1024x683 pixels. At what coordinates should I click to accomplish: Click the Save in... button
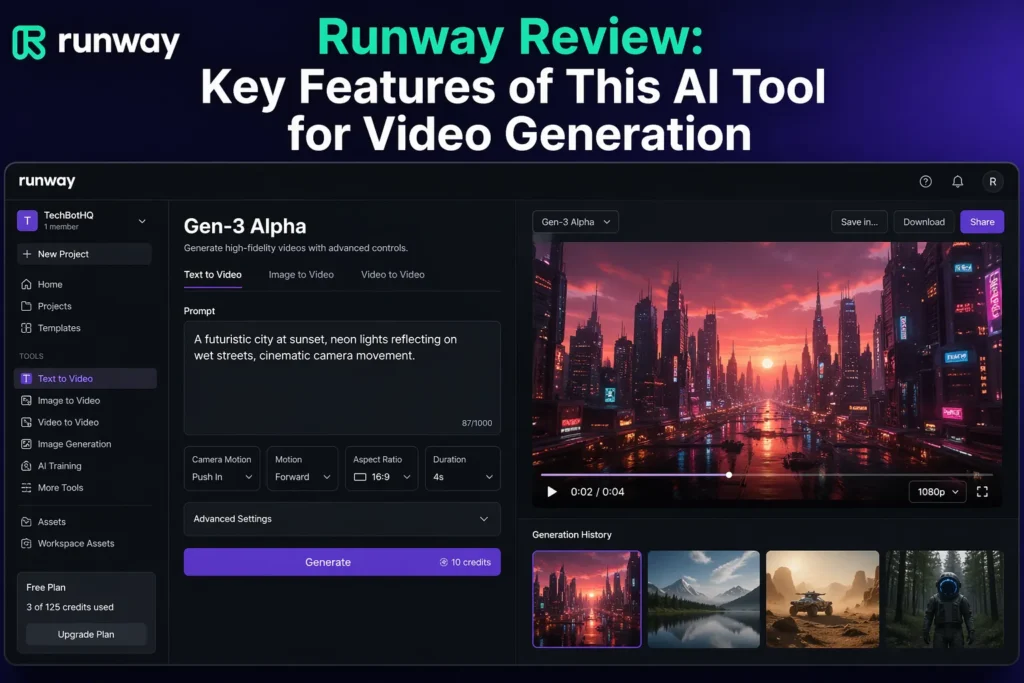point(859,222)
